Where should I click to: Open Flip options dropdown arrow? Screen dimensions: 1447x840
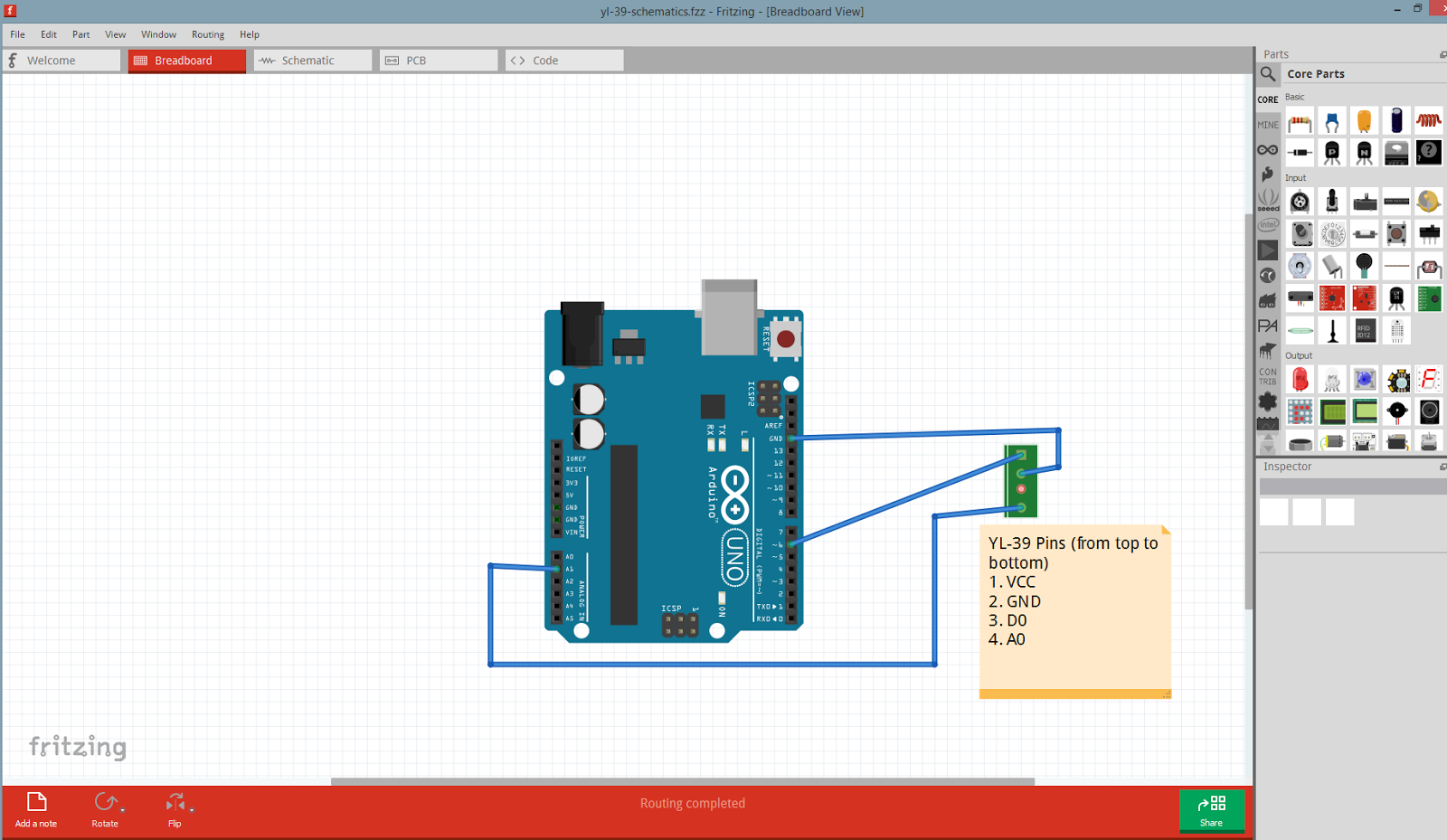(x=192, y=809)
